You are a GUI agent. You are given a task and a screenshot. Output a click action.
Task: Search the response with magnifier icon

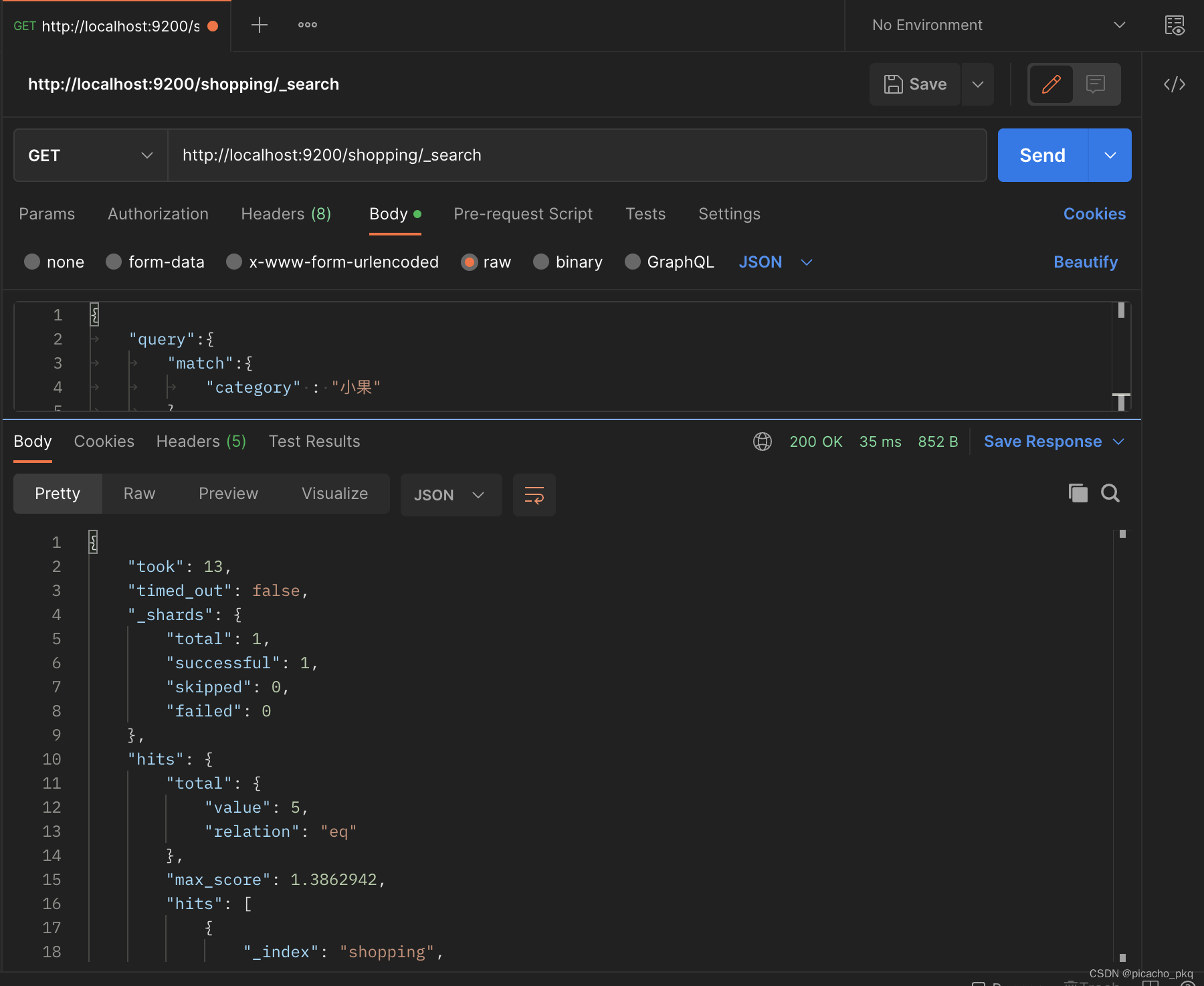point(1110,494)
